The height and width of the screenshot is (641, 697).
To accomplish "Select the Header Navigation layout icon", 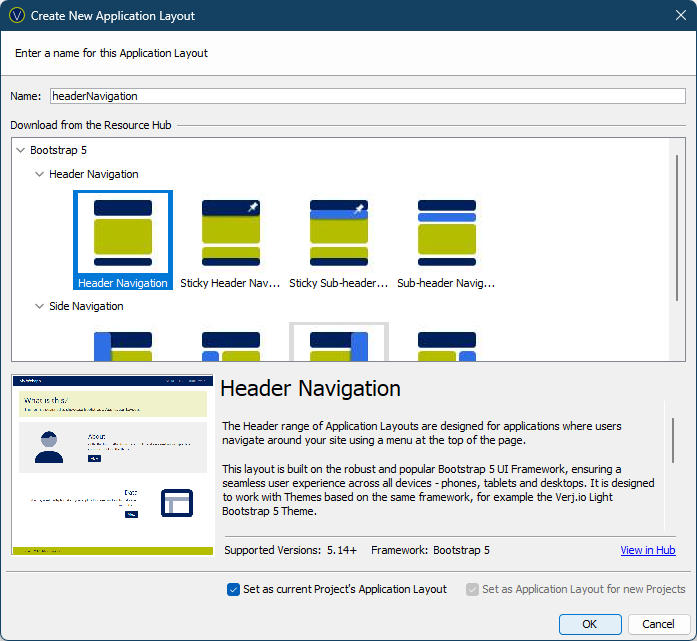I will click(123, 233).
